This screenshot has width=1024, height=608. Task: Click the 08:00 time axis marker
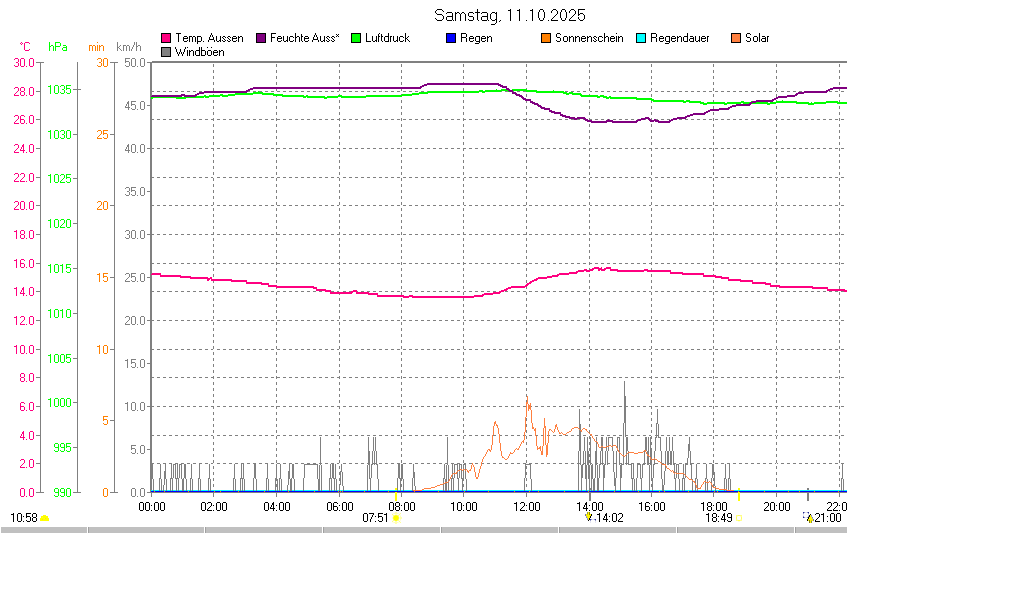point(402,506)
